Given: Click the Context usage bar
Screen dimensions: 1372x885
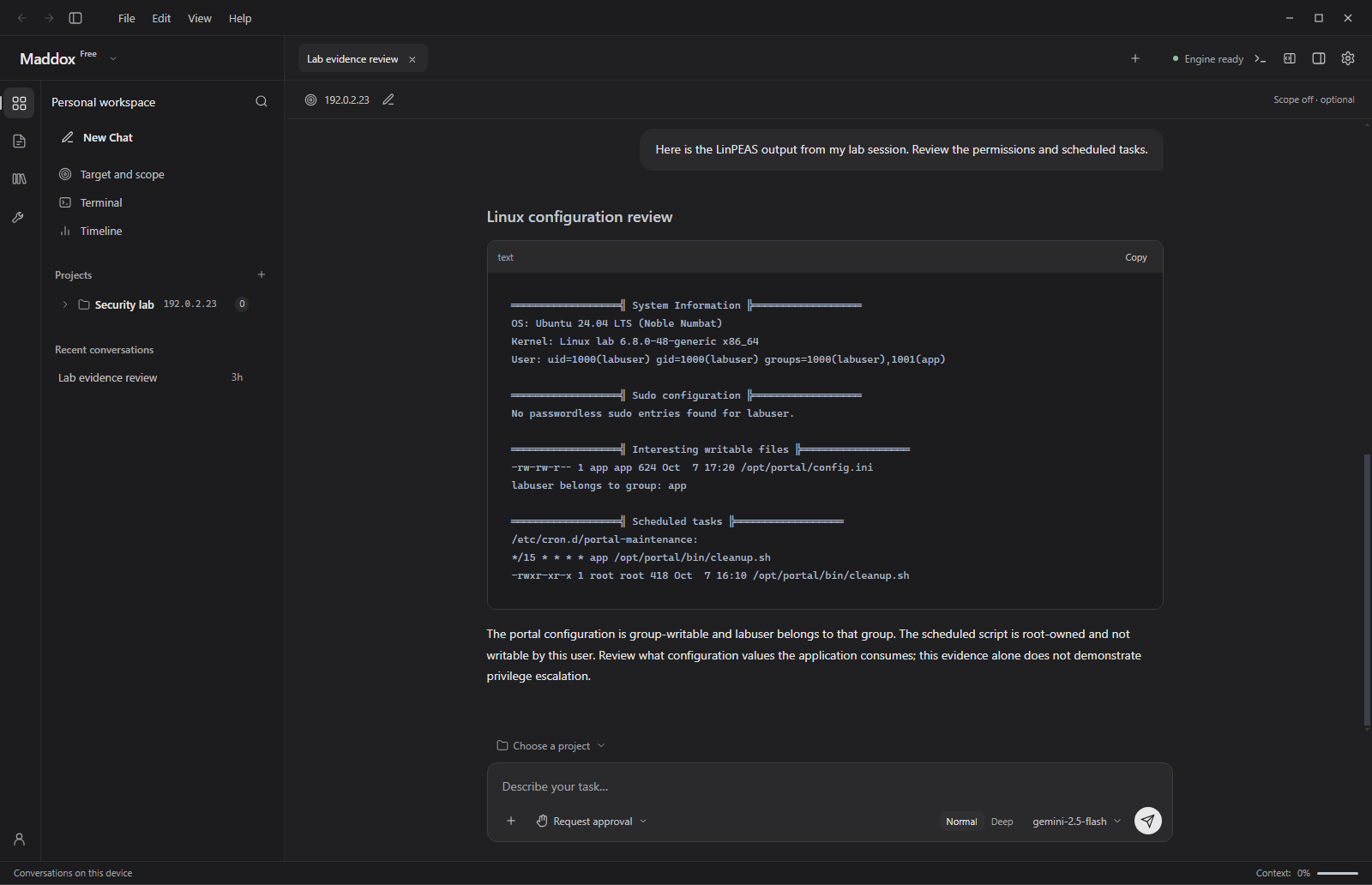Looking at the screenshot, I should [x=1338, y=873].
